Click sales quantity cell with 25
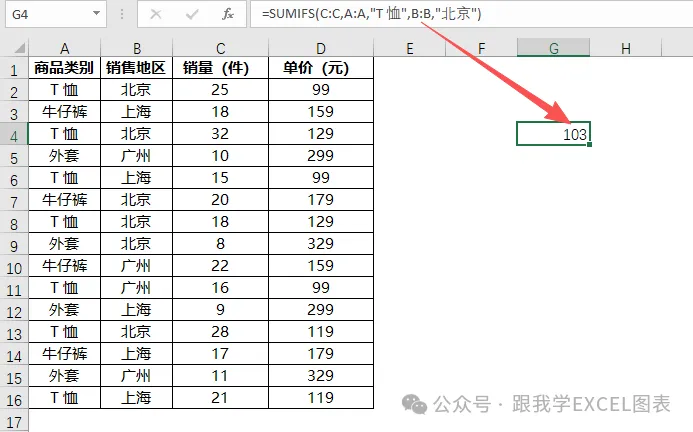Viewport: 693px width, 432px height. click(x=221, y=90)
